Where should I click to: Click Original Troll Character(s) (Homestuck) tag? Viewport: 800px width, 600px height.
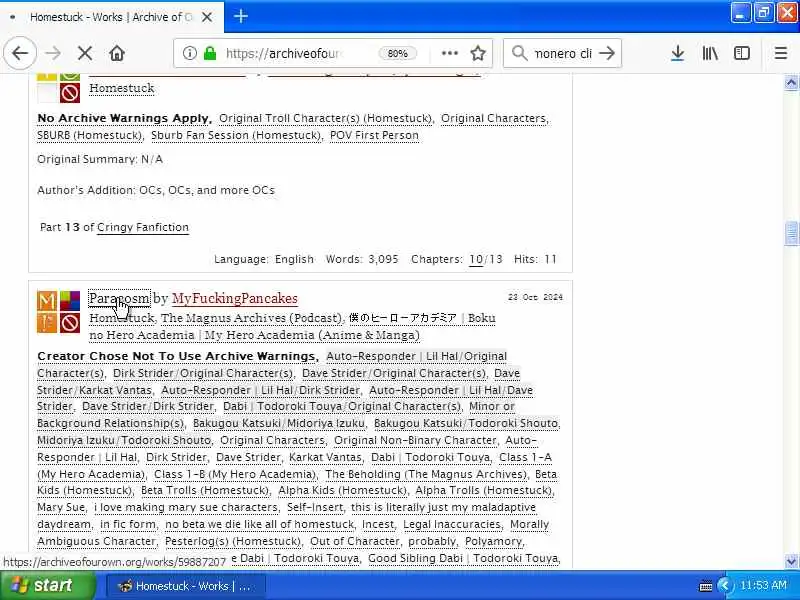(x=326, y=118)
